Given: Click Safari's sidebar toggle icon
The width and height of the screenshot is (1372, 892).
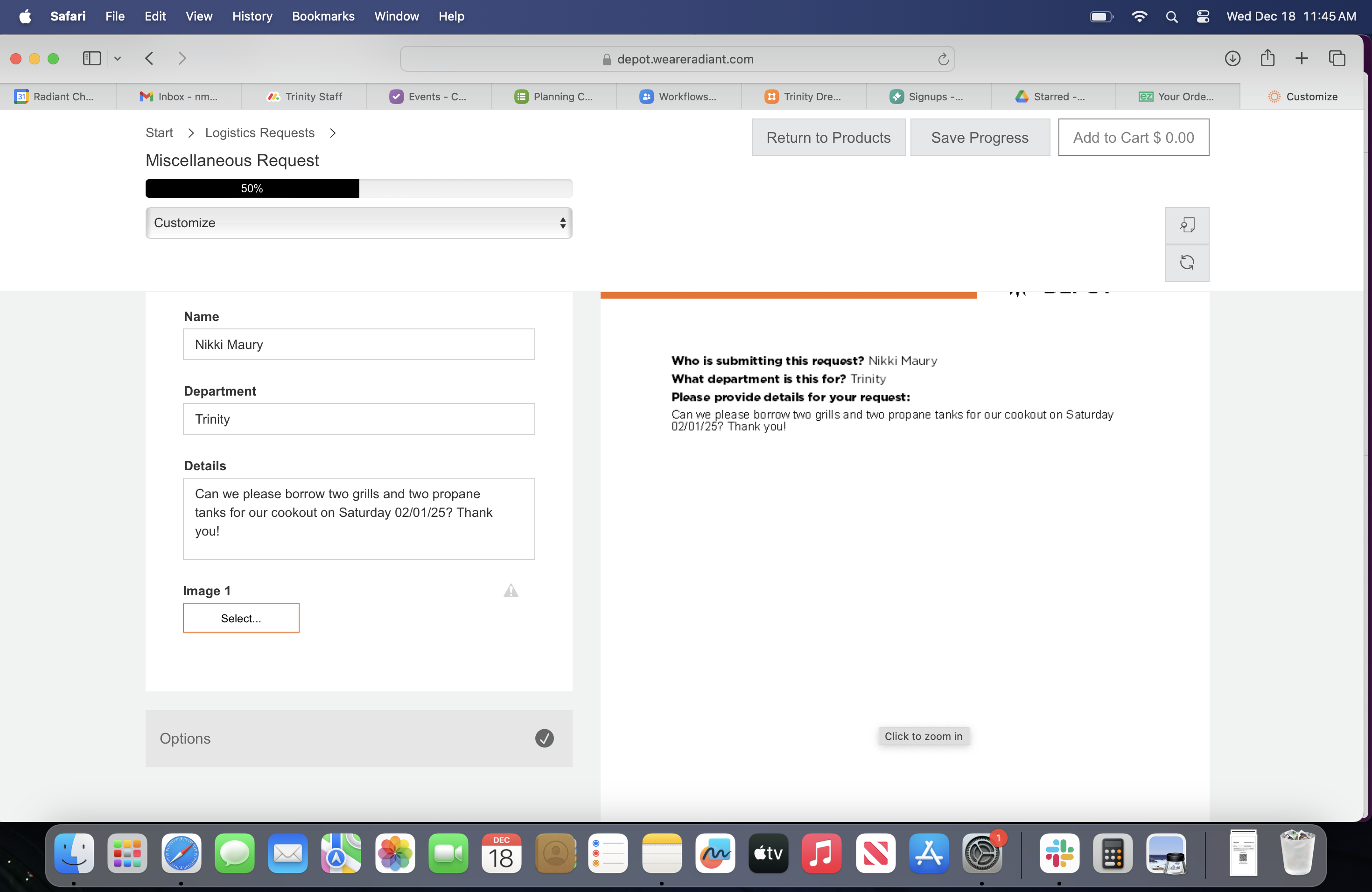Looking at the screenshot, I should tap(91, 58).
